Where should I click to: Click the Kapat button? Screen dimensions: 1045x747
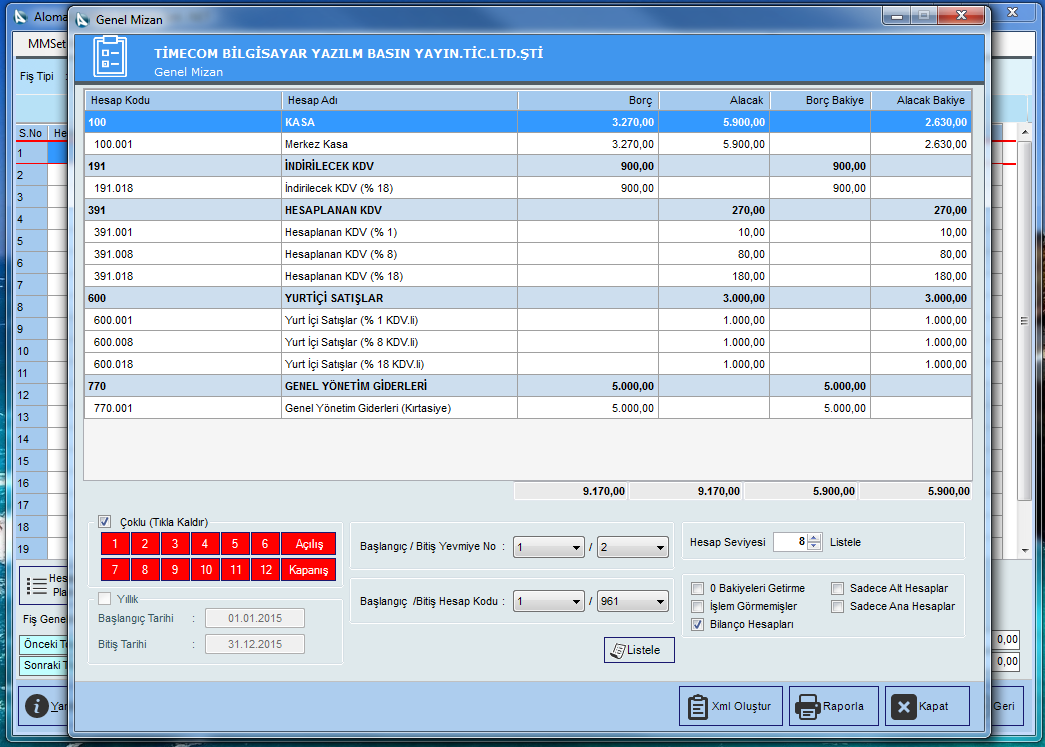(927, 706)
